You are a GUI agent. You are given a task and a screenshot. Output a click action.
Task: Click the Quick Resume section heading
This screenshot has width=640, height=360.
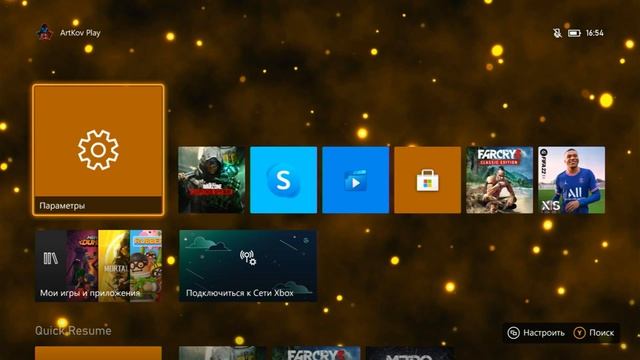coord(73,331)
